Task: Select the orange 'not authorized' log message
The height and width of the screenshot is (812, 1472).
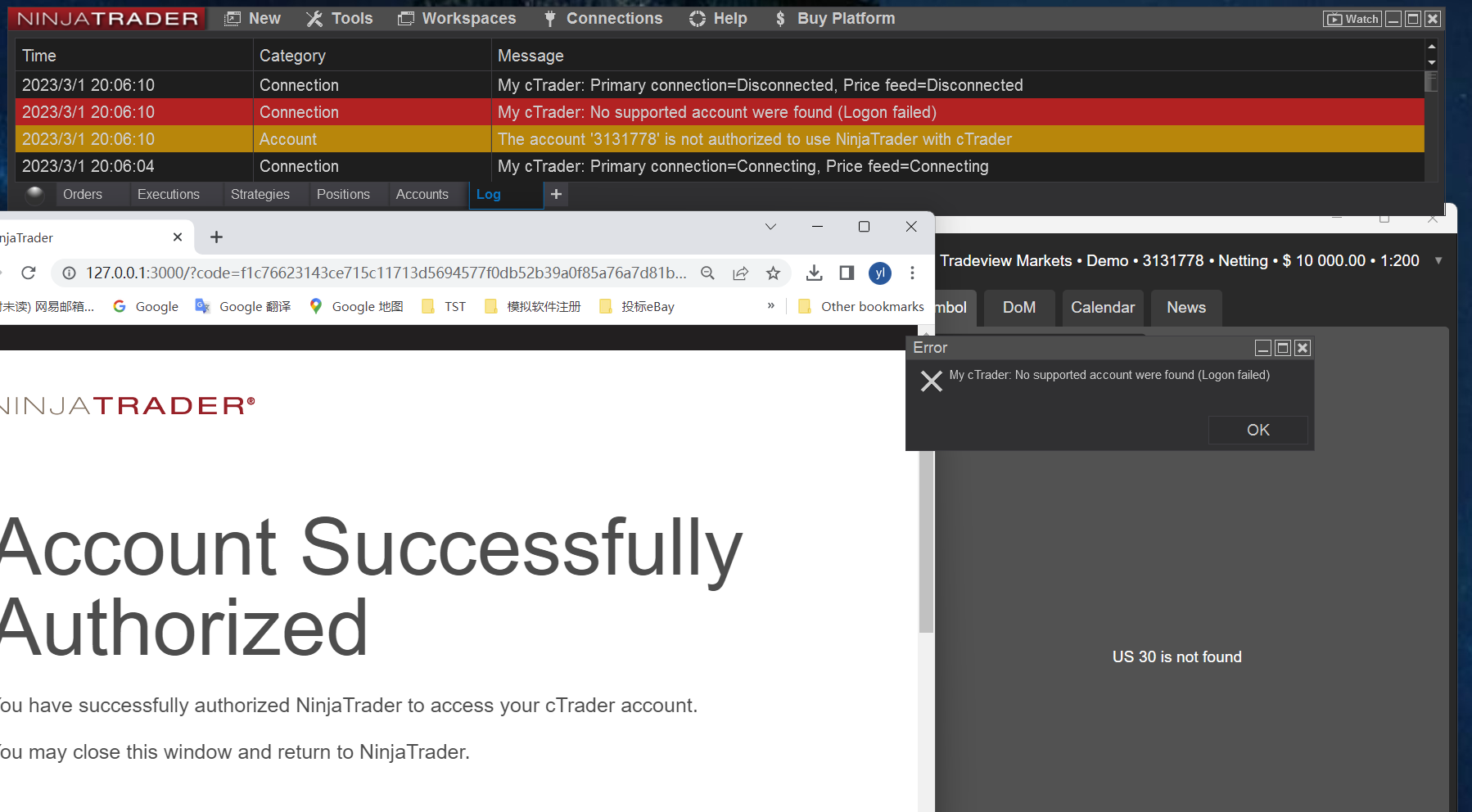Action: [755, 139]
